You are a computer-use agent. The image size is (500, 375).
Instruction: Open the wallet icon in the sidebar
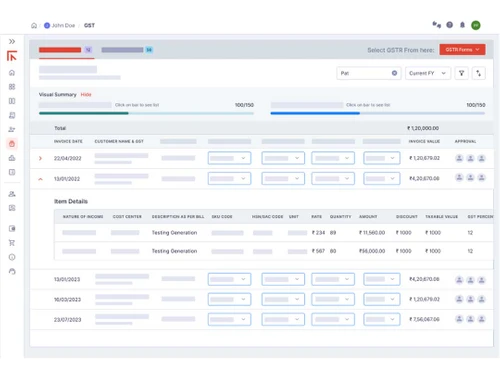pos(12,228)
